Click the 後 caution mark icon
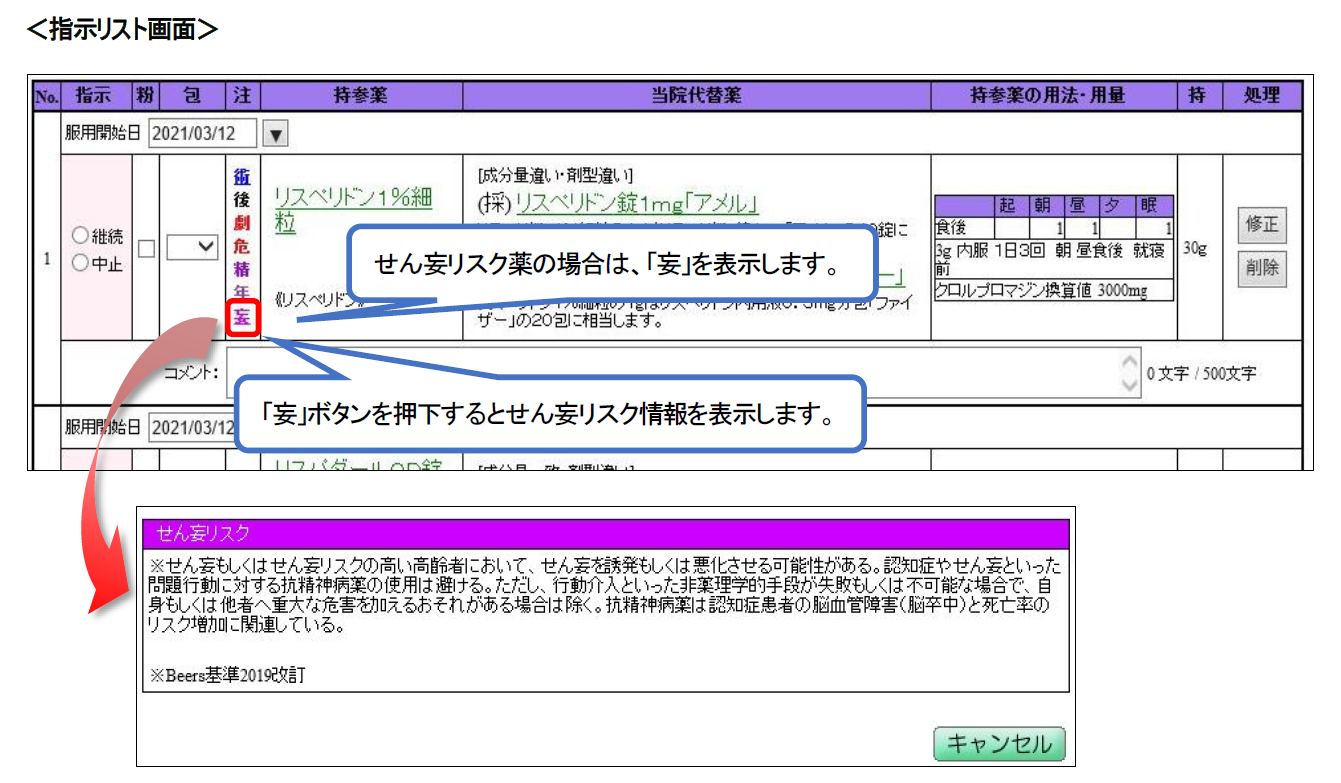The image size is (1341, 783). 242,199
